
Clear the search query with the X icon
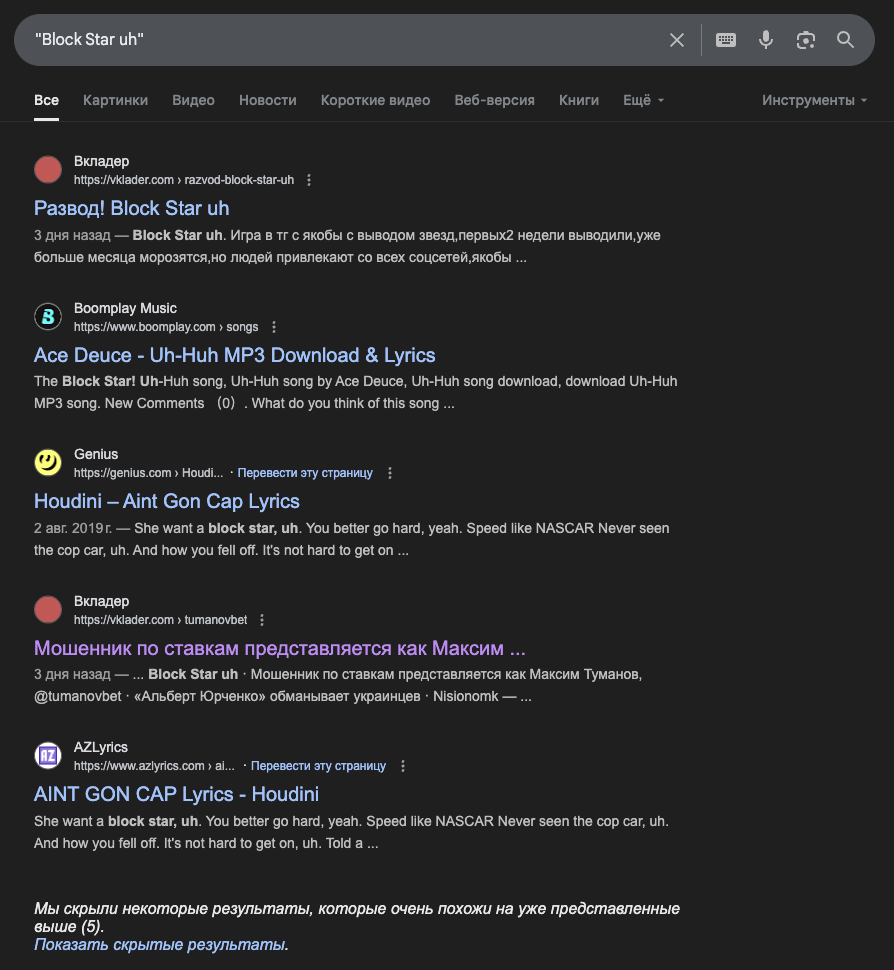(677, 40)
